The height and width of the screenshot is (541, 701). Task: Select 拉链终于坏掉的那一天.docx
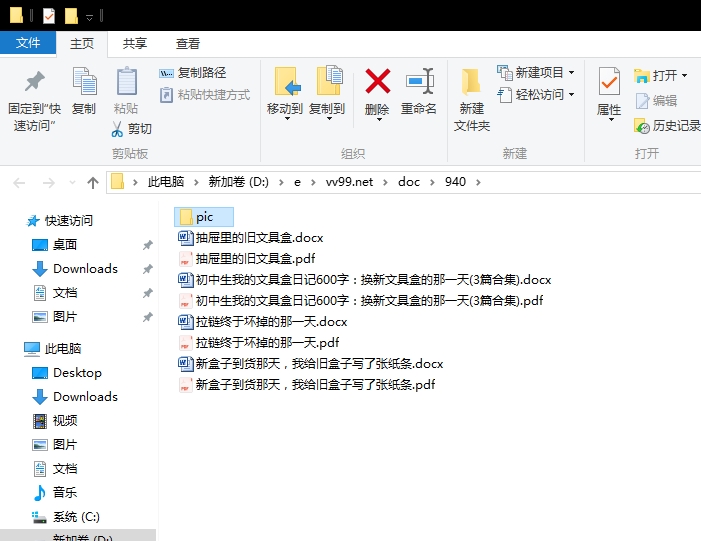click(x=262, y=322)
